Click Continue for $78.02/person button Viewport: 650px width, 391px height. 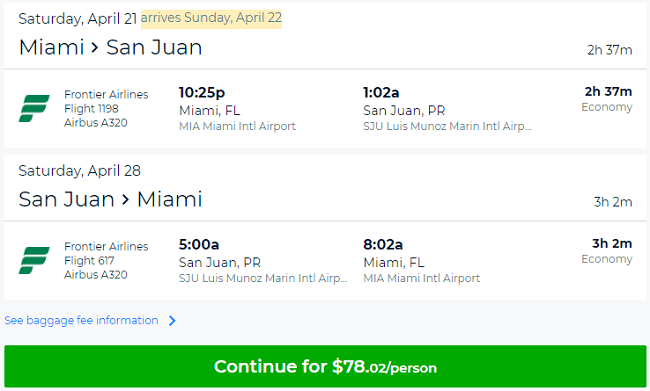click(325, 367)
